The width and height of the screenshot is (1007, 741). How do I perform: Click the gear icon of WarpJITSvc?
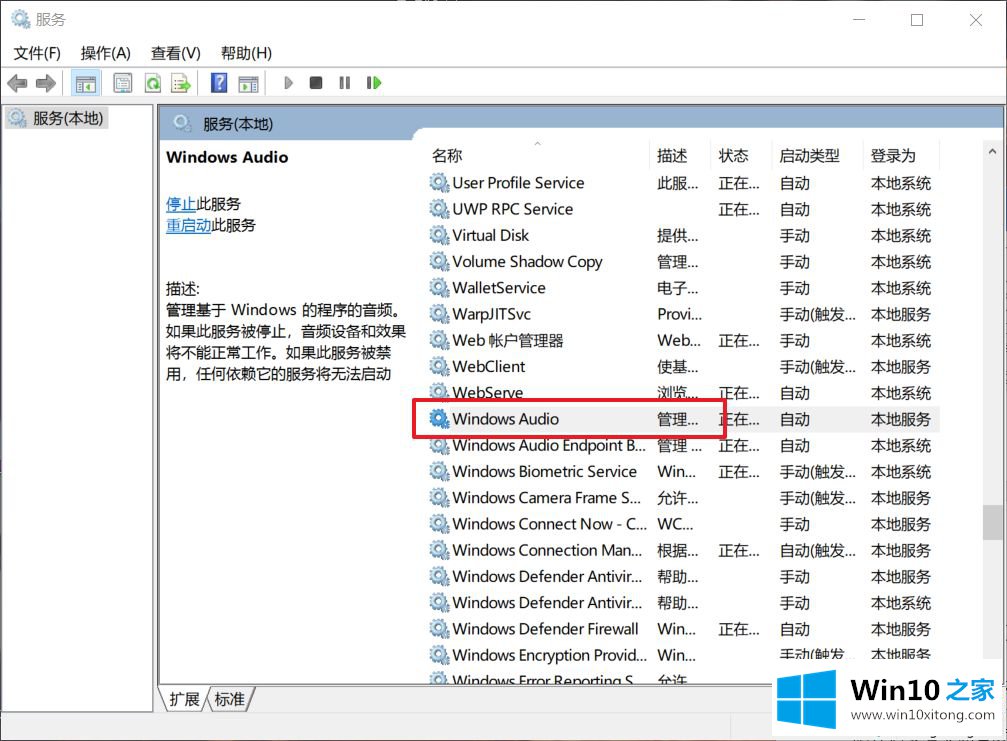(x=439, y=314)
